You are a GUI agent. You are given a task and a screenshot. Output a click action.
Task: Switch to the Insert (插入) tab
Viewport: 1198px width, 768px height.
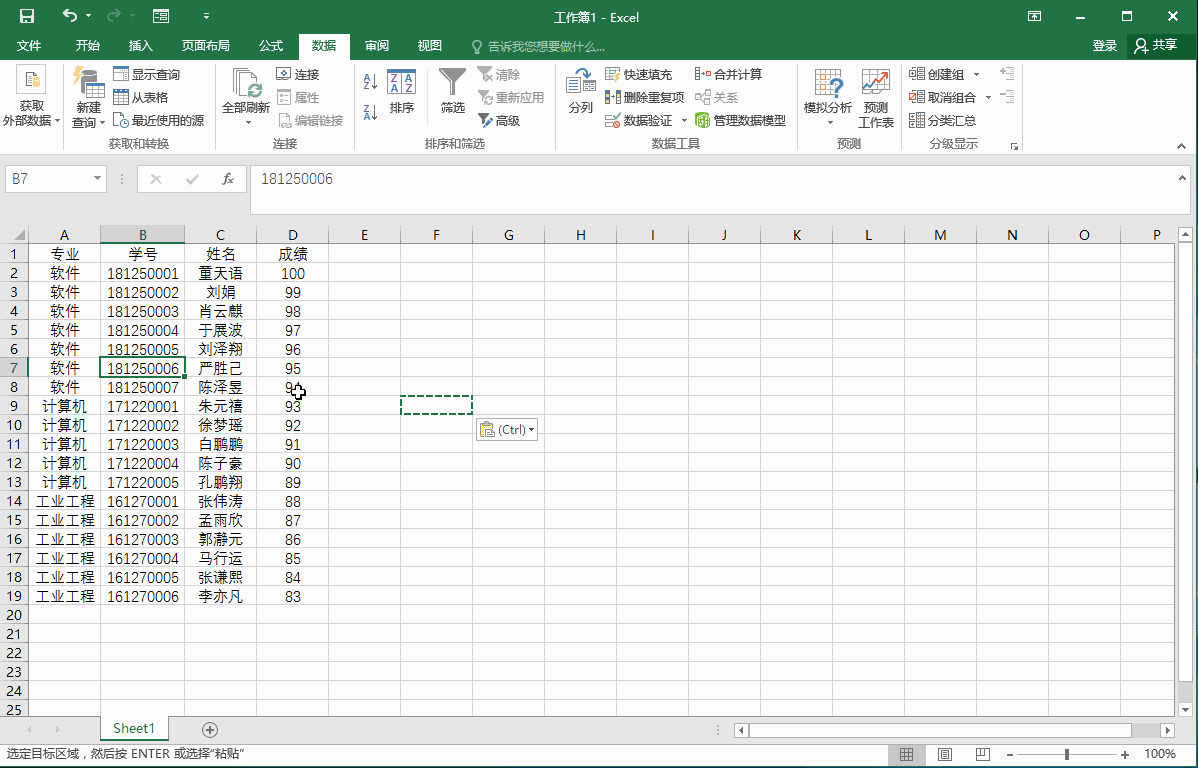(x=141, y=46)
